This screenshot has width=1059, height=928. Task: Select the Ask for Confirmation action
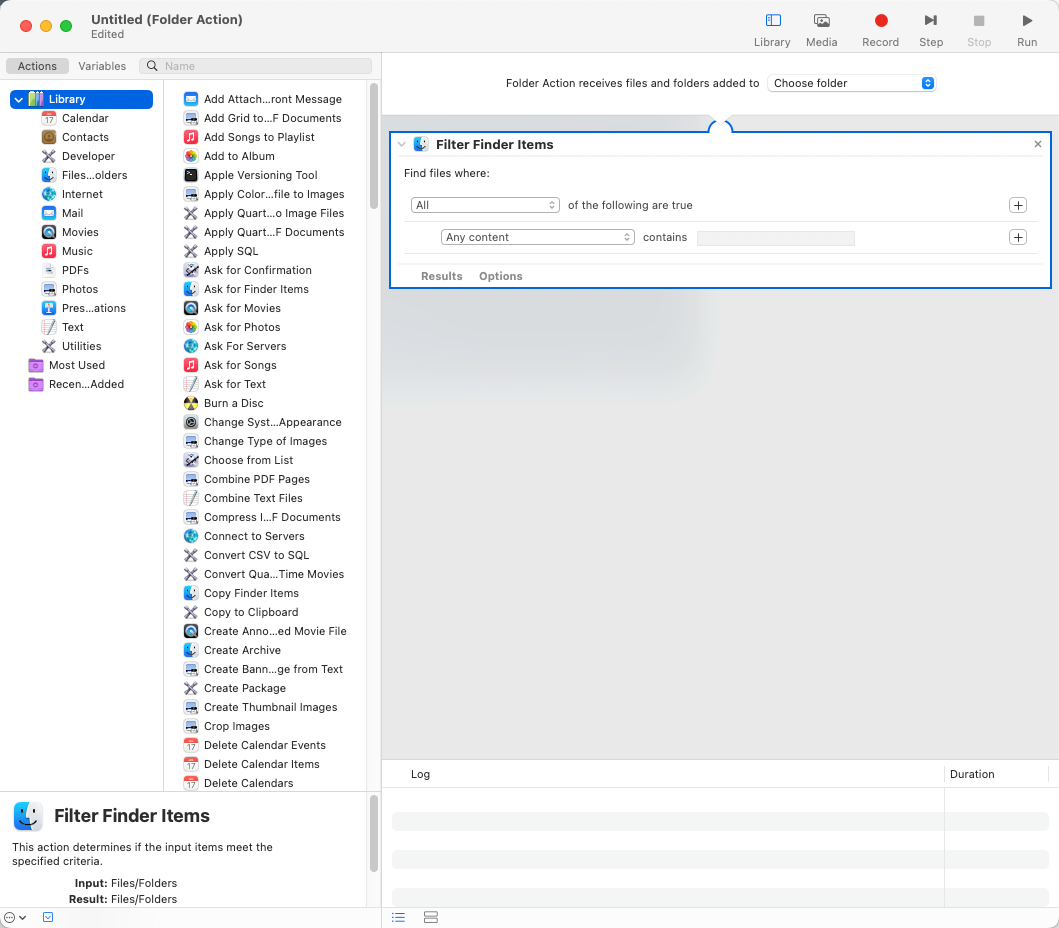tap(248, 269)
